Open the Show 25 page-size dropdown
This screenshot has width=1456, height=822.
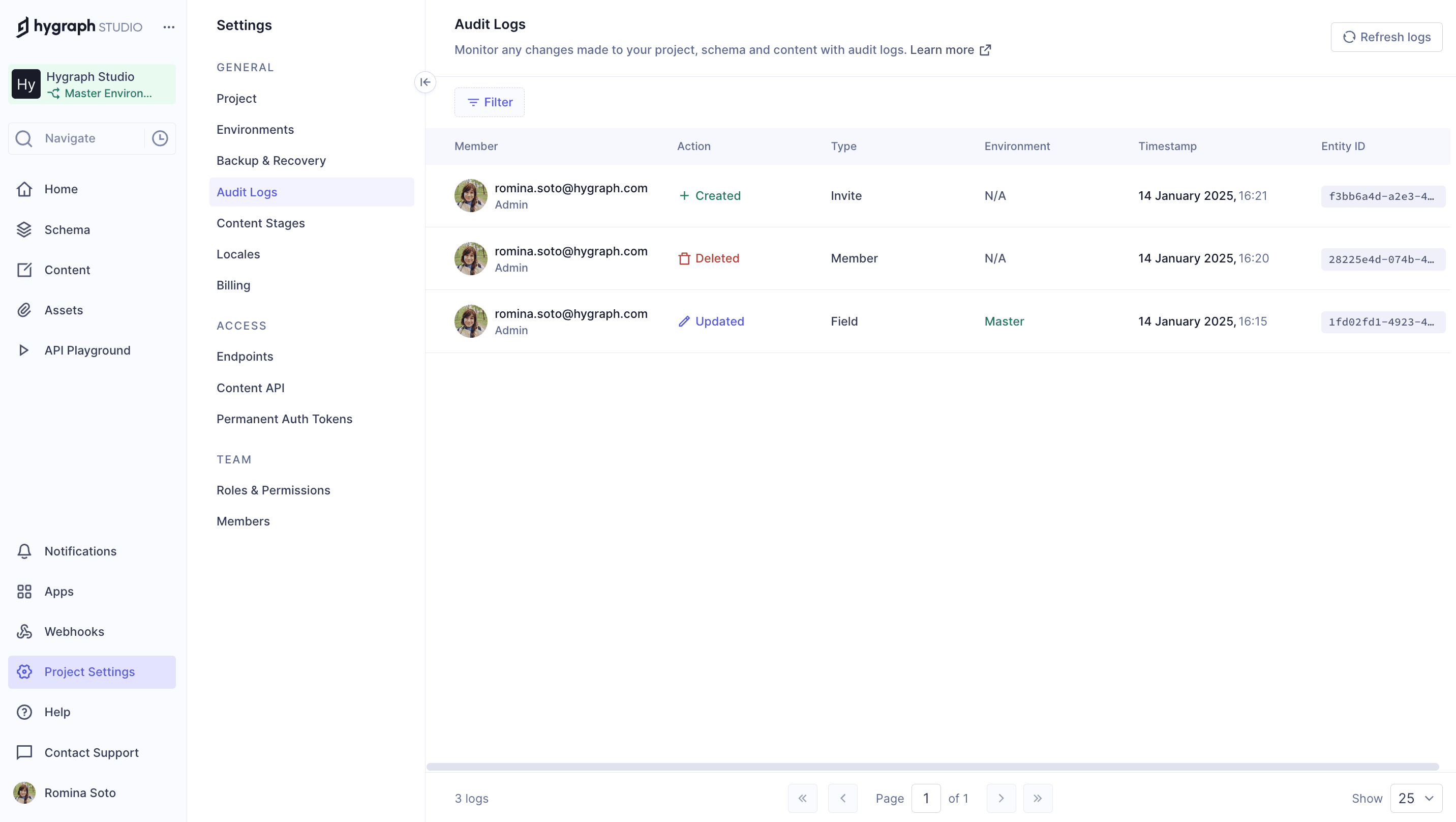1415,798
